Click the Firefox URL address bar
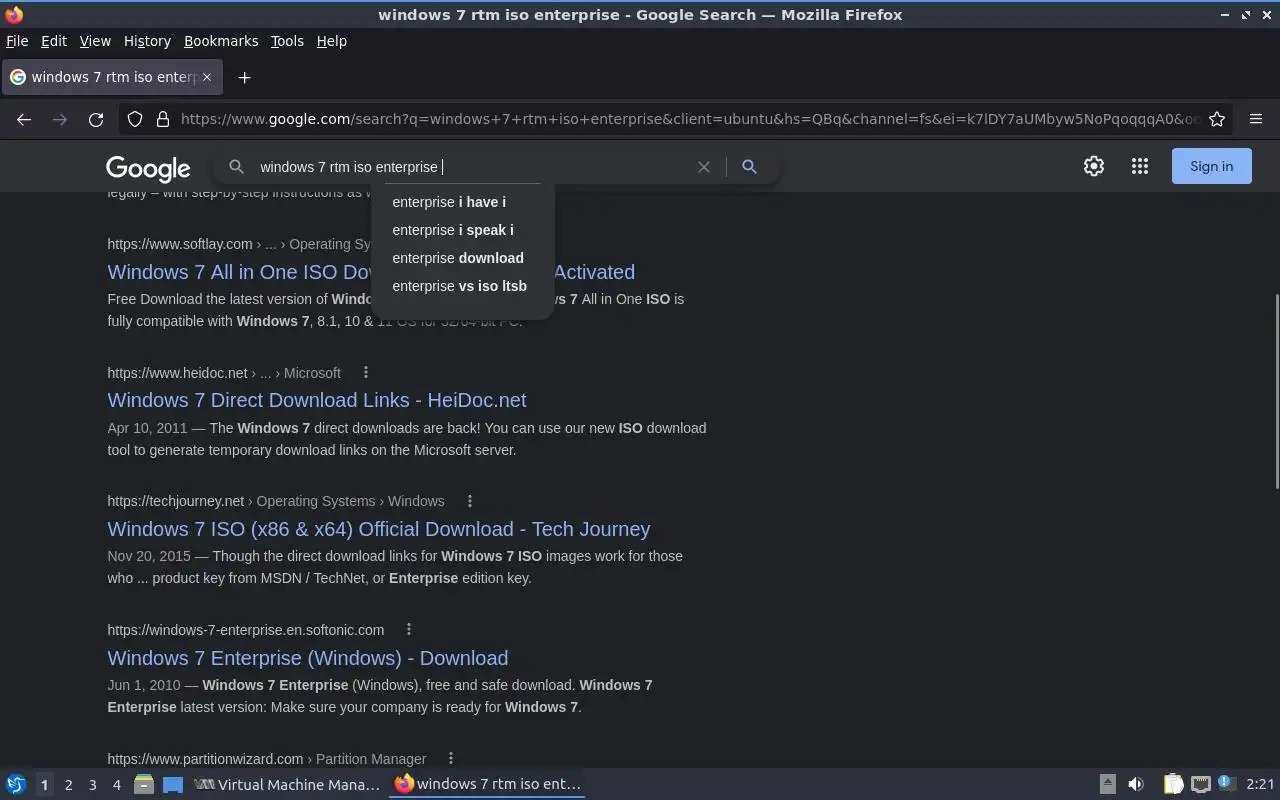This screenshot has width=1280, height=800. [690, 119]
